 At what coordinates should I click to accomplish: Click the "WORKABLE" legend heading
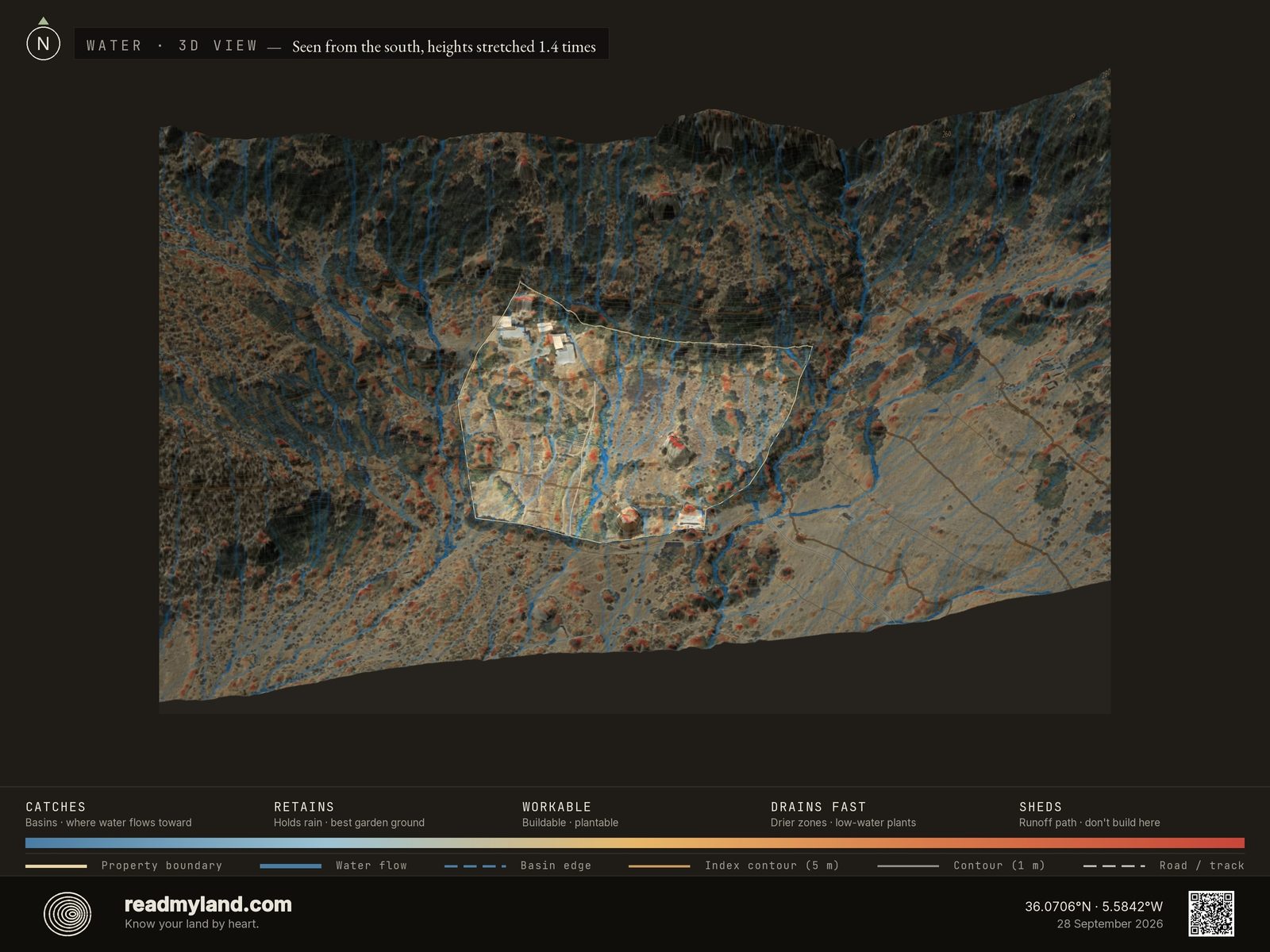pos(556,807)
